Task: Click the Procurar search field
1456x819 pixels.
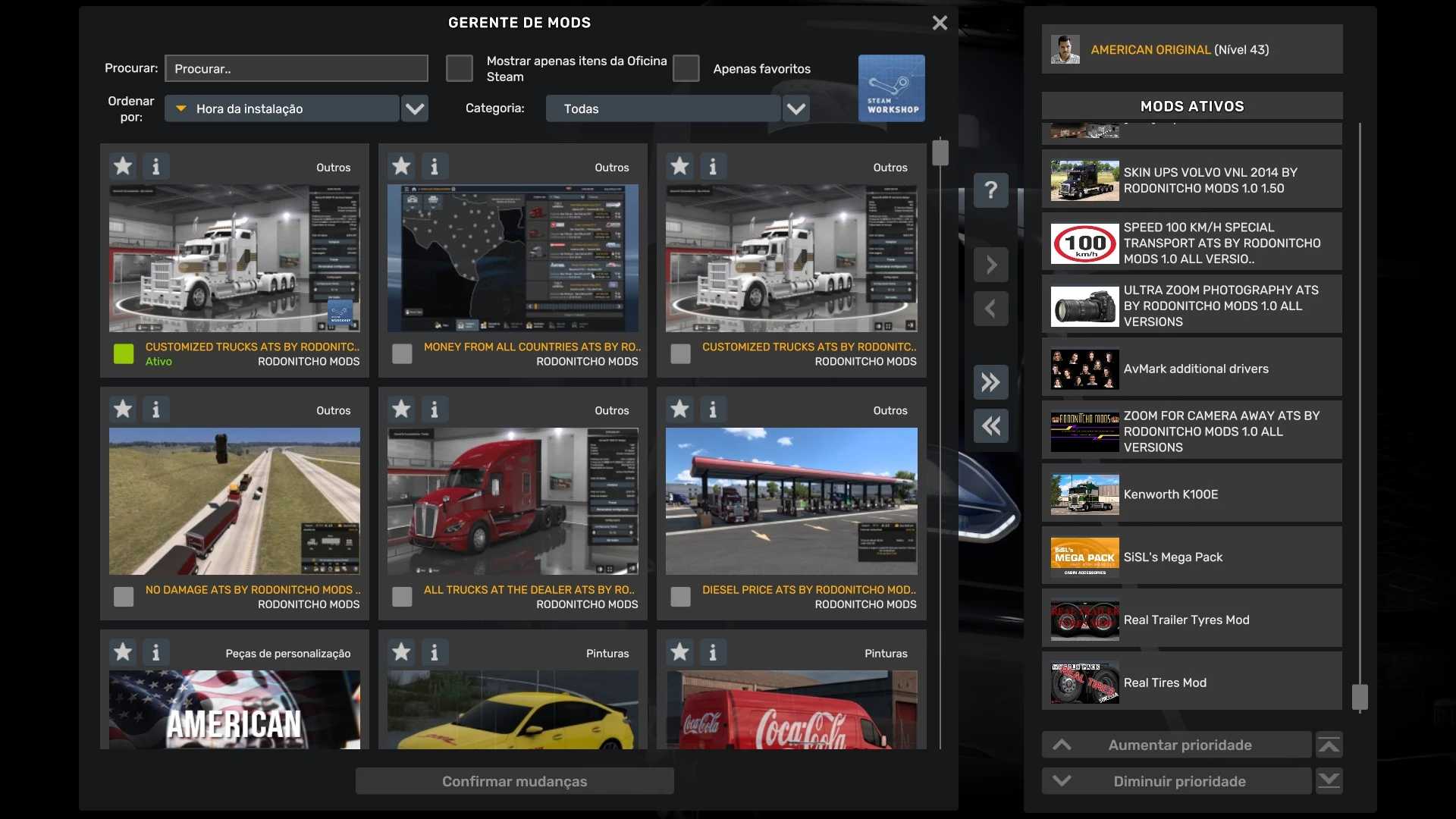Action: point(297,68)
